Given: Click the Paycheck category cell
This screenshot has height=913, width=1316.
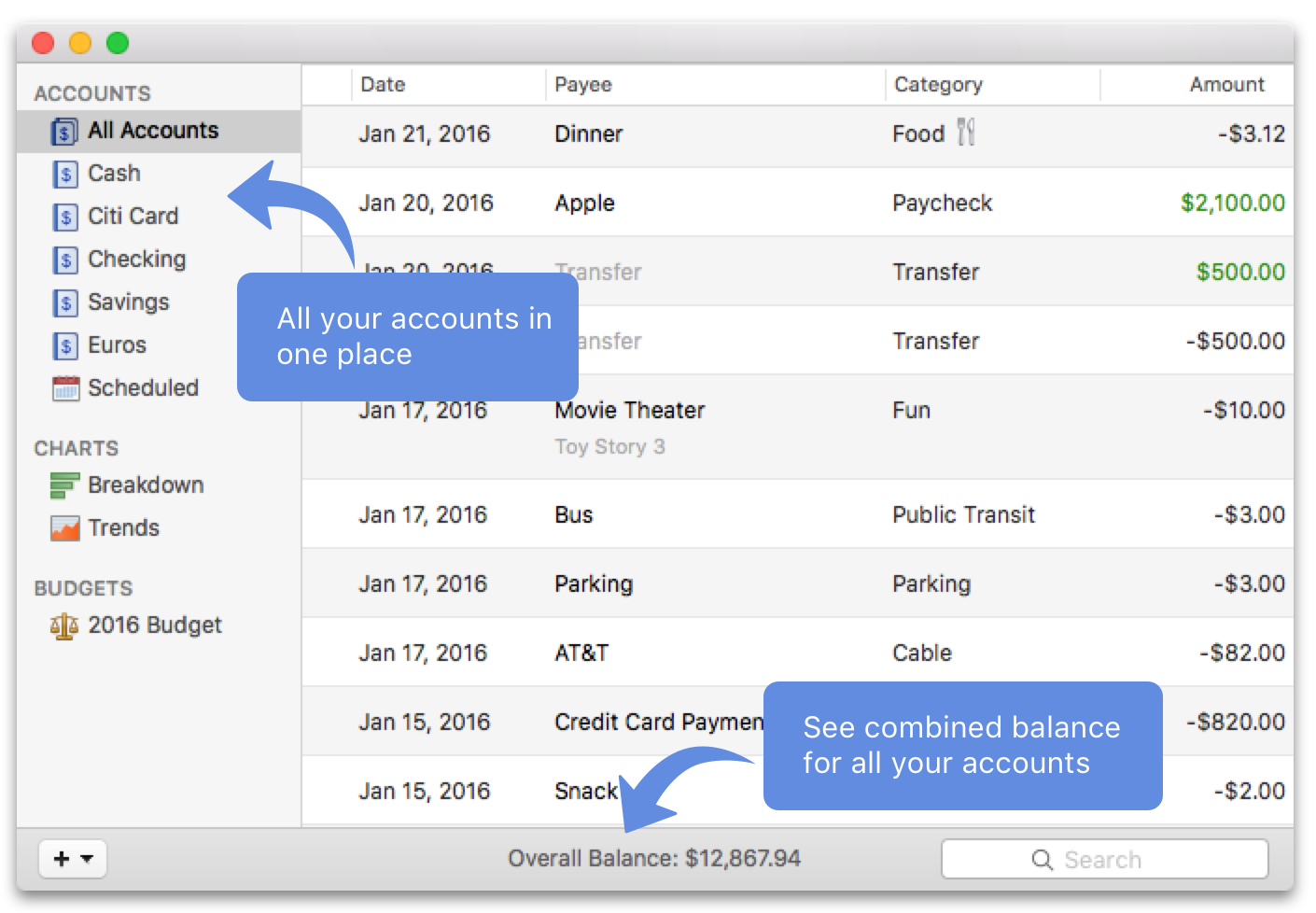Looking at the screenshot, I should 942,204.
